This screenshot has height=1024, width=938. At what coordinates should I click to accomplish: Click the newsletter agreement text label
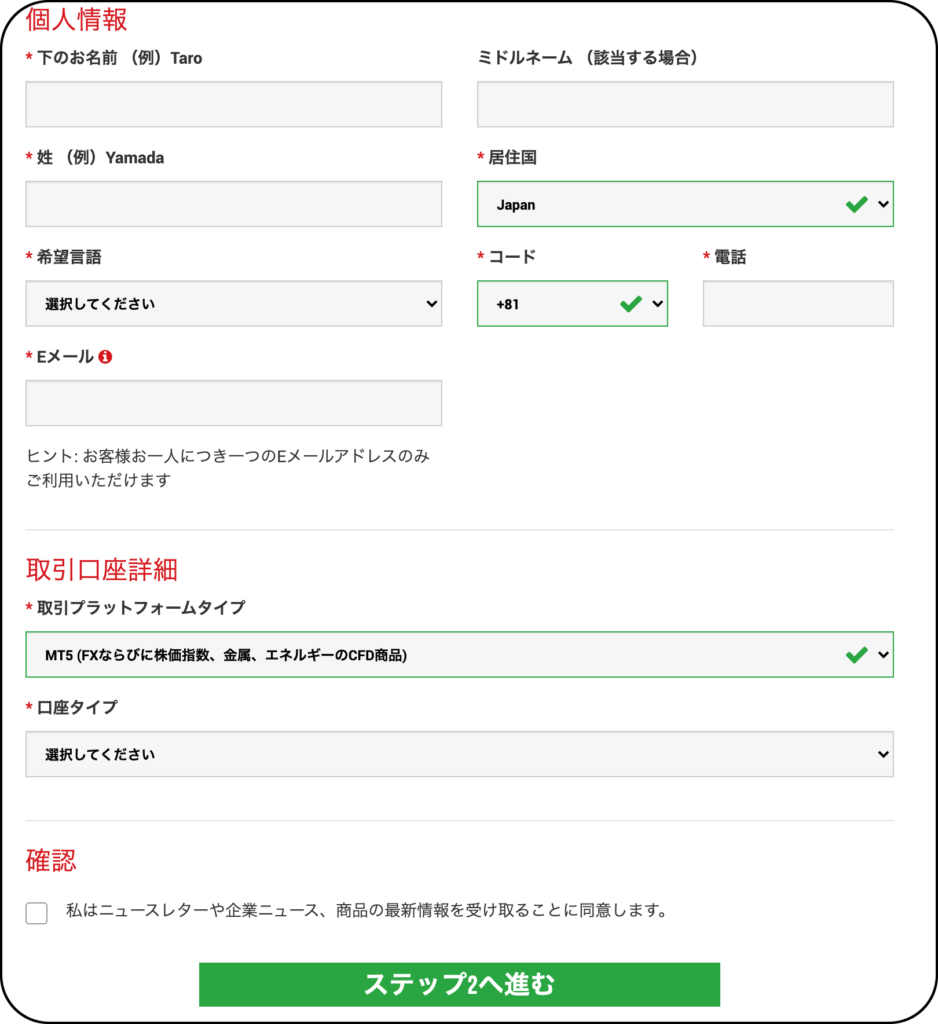366,910
